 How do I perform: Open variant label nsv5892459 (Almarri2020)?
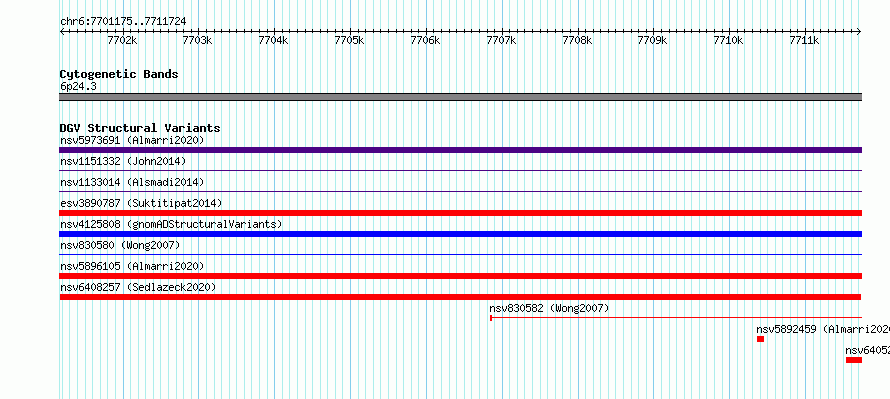[x=822, y=329]
